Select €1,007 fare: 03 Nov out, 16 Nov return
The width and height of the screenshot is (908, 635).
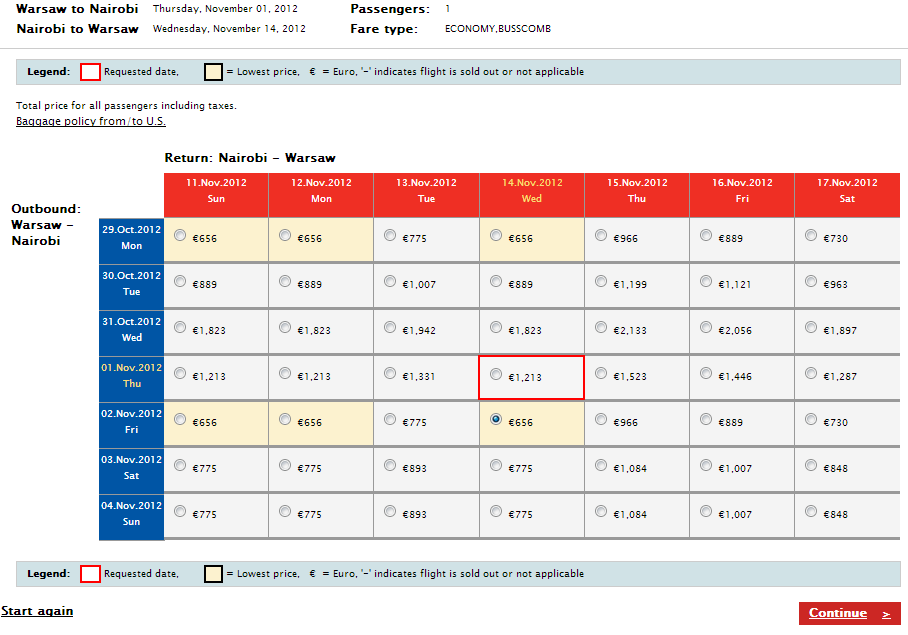[x=706, y=465]
